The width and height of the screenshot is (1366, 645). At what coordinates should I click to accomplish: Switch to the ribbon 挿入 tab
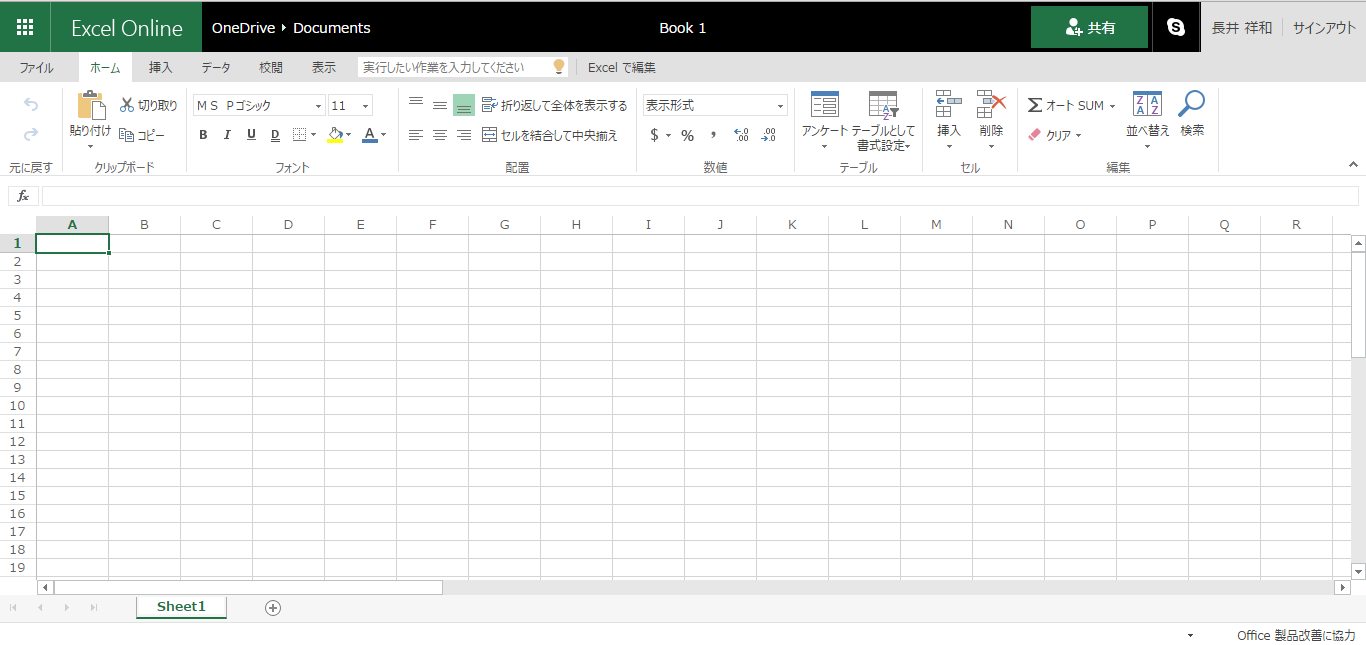coord(161,68)
